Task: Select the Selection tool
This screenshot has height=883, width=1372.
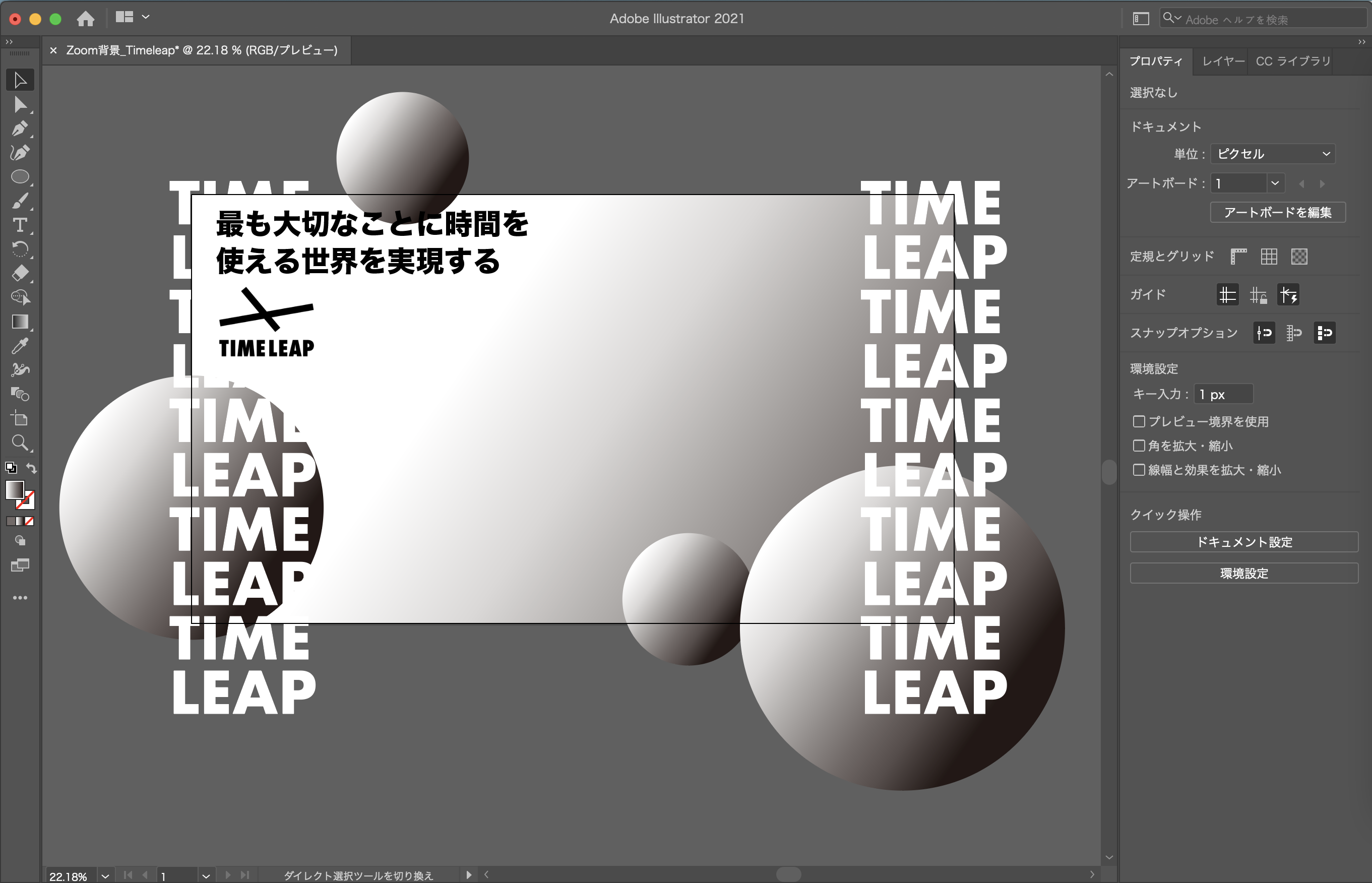Action: (20, 80)
